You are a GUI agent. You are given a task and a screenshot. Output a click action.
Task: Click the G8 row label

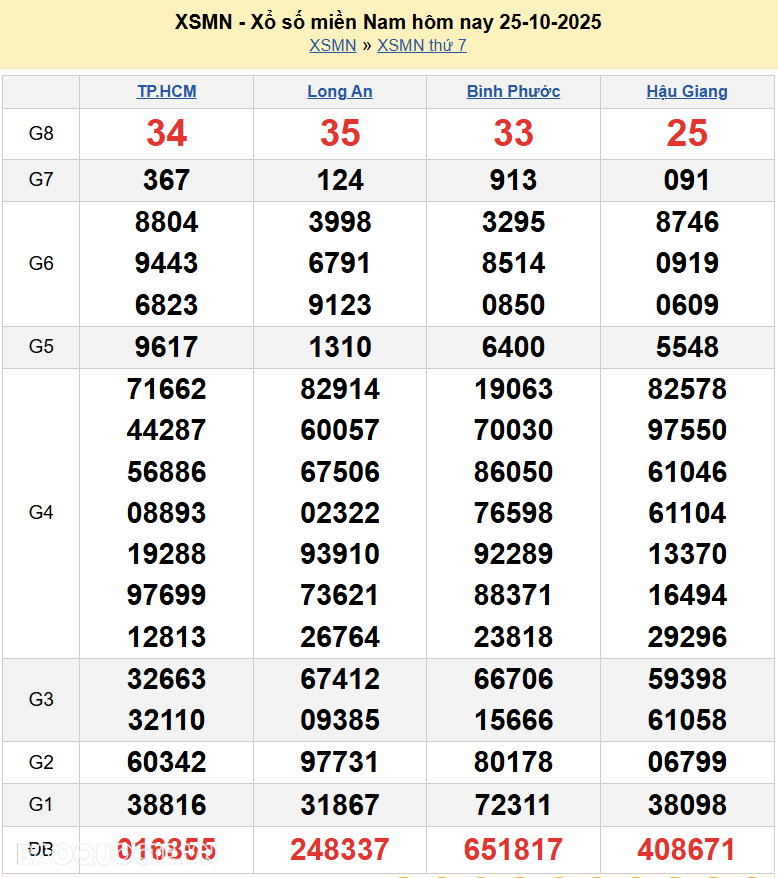(41, 133)
